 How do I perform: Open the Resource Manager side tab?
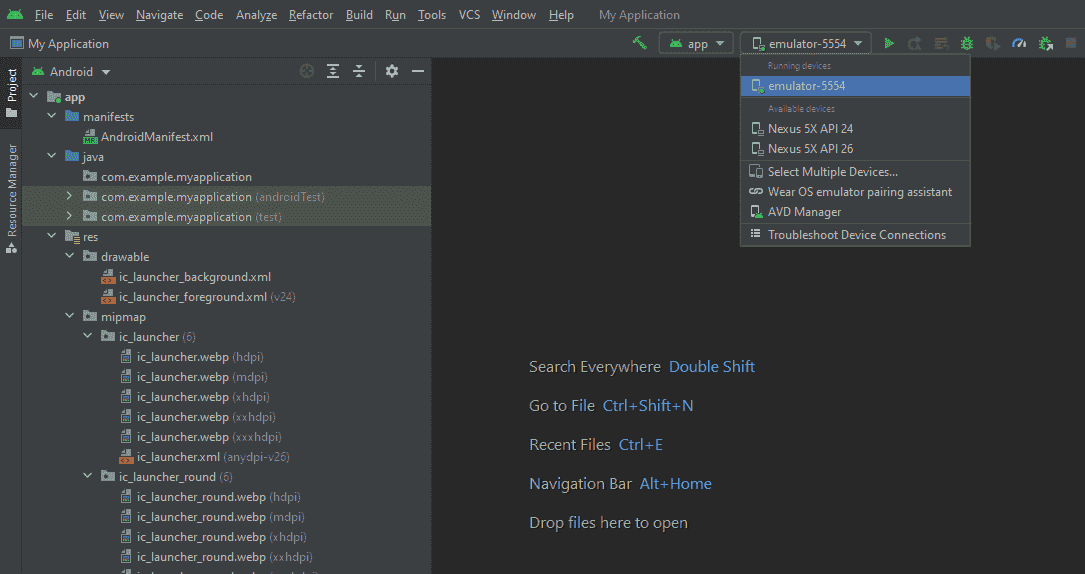point(11,198)
